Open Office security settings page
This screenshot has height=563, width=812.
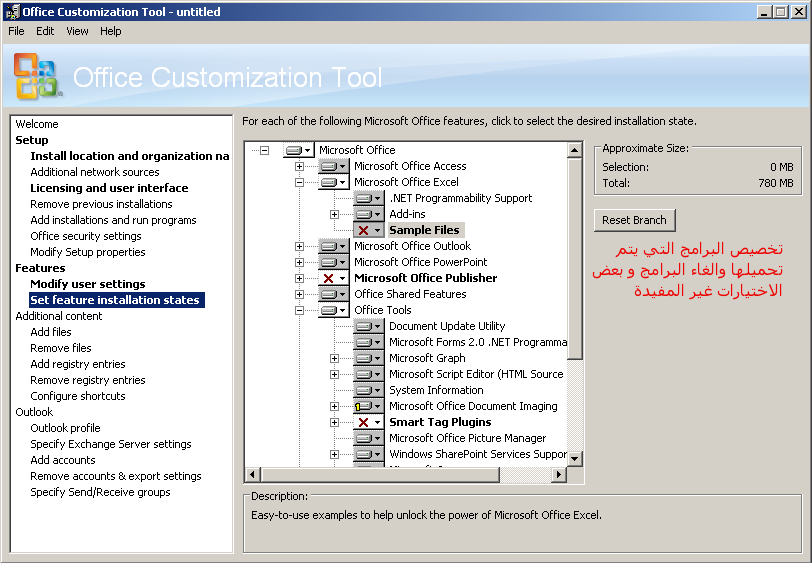[86, 236]
